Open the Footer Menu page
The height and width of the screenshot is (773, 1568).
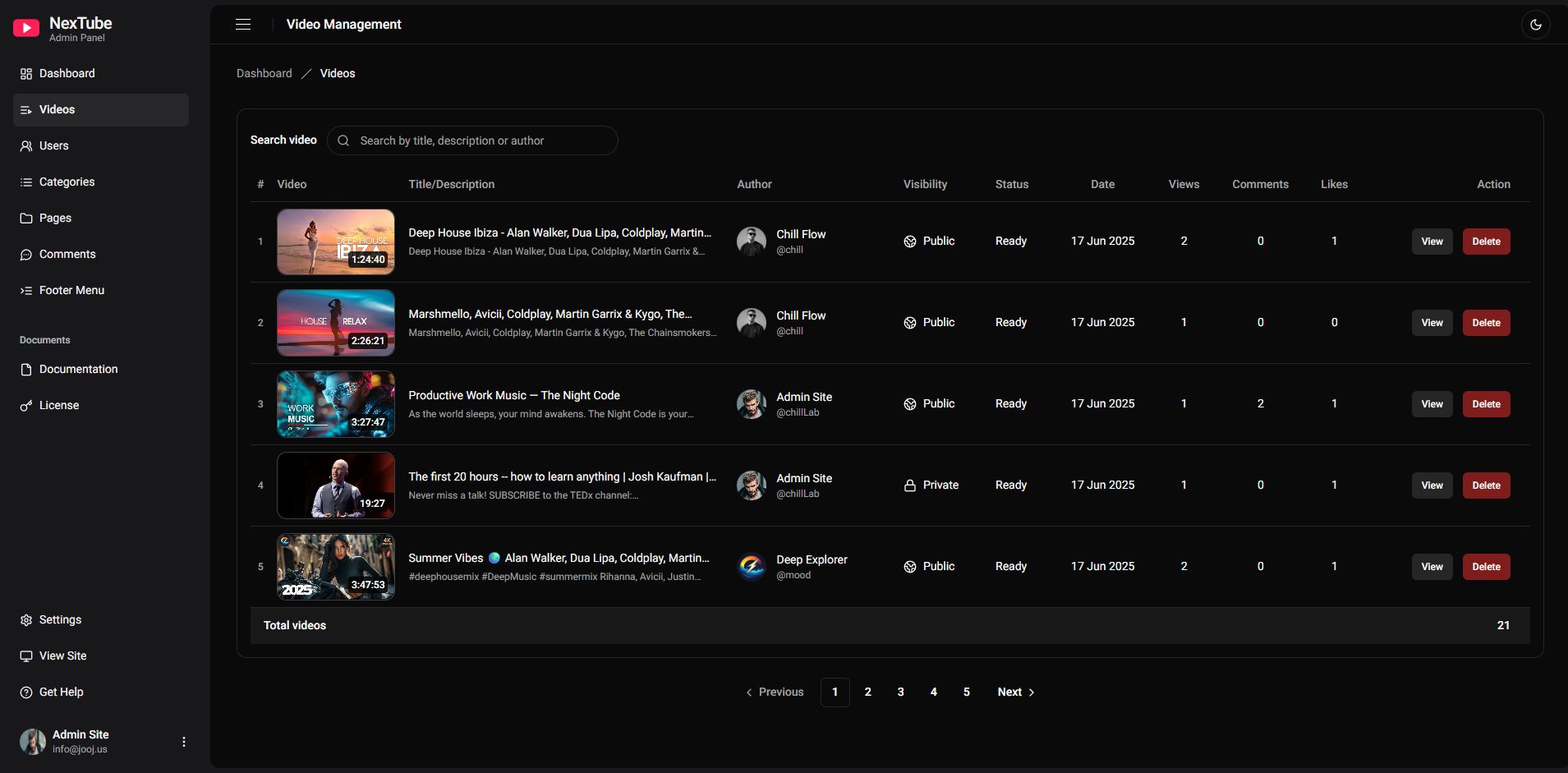coord(71,290)
